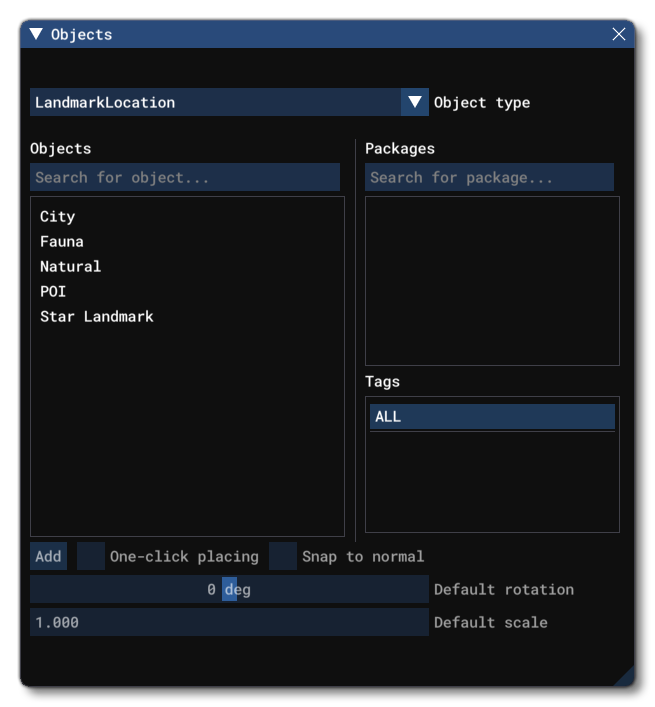The width and height of the screenshot is (655, 707).
Task: Open the Object type dropdown arrow
Action: coord(414,102)
